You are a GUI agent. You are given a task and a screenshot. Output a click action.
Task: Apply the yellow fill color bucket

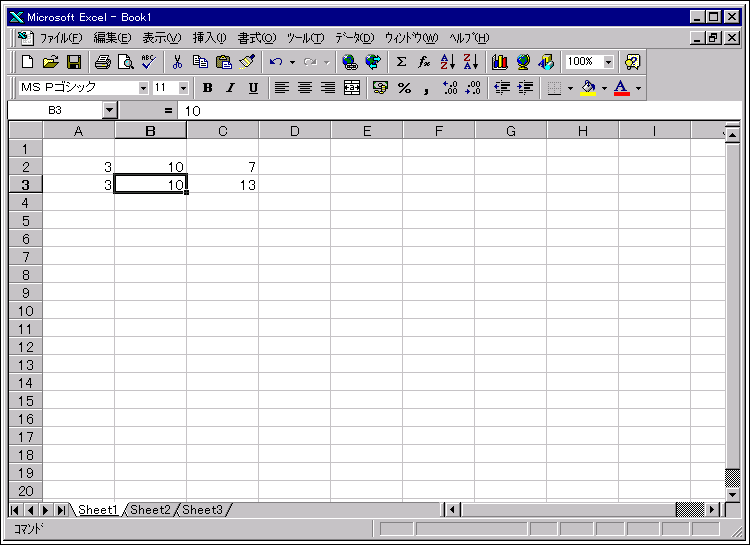point(588,88)
